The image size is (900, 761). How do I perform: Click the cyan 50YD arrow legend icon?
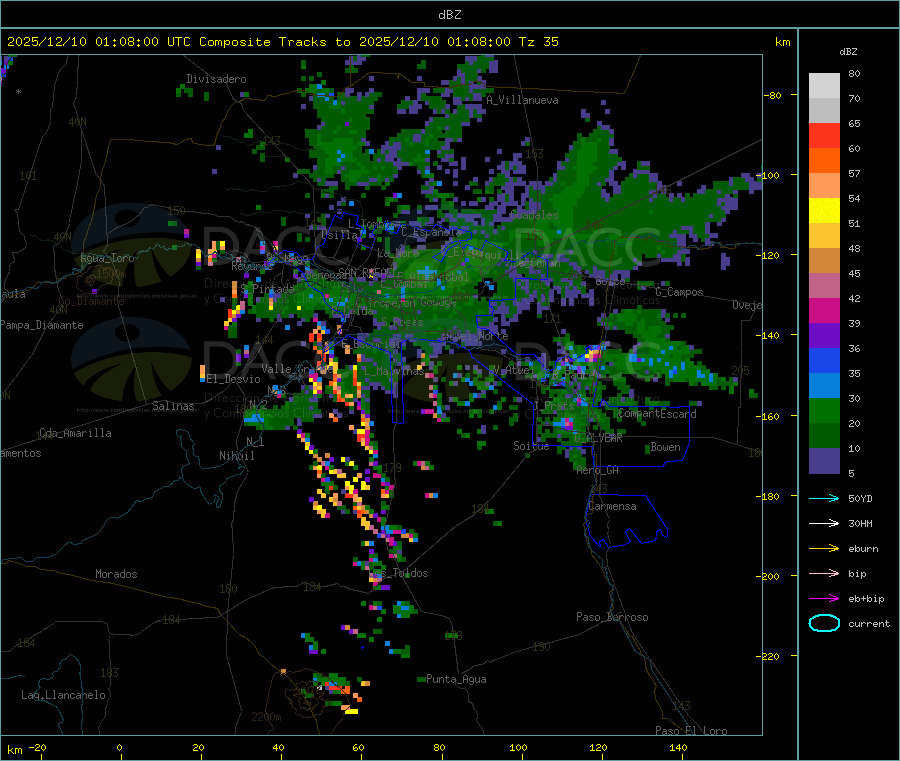824,498
